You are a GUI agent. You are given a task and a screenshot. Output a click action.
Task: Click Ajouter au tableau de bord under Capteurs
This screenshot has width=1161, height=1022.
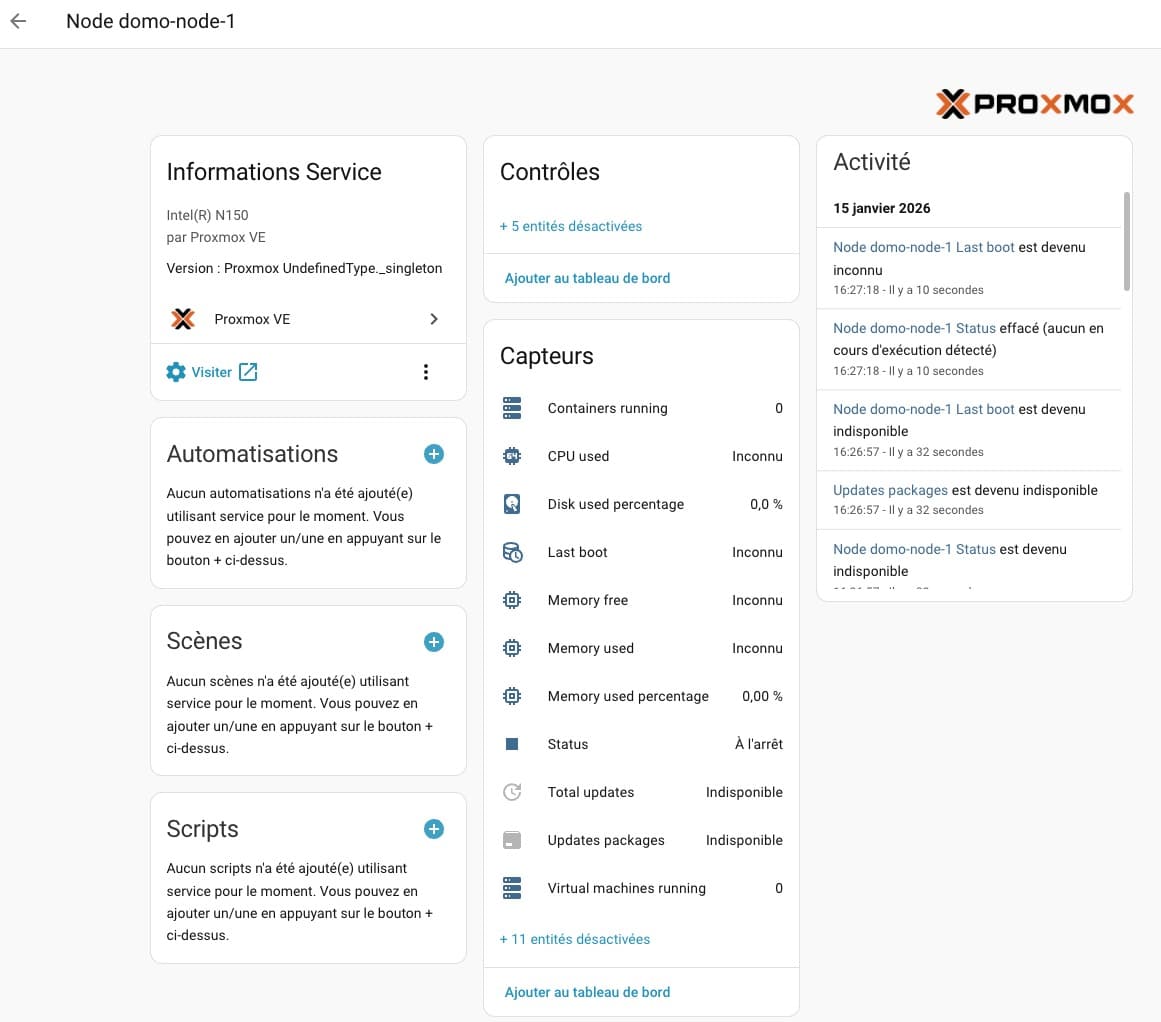point(587,992)
